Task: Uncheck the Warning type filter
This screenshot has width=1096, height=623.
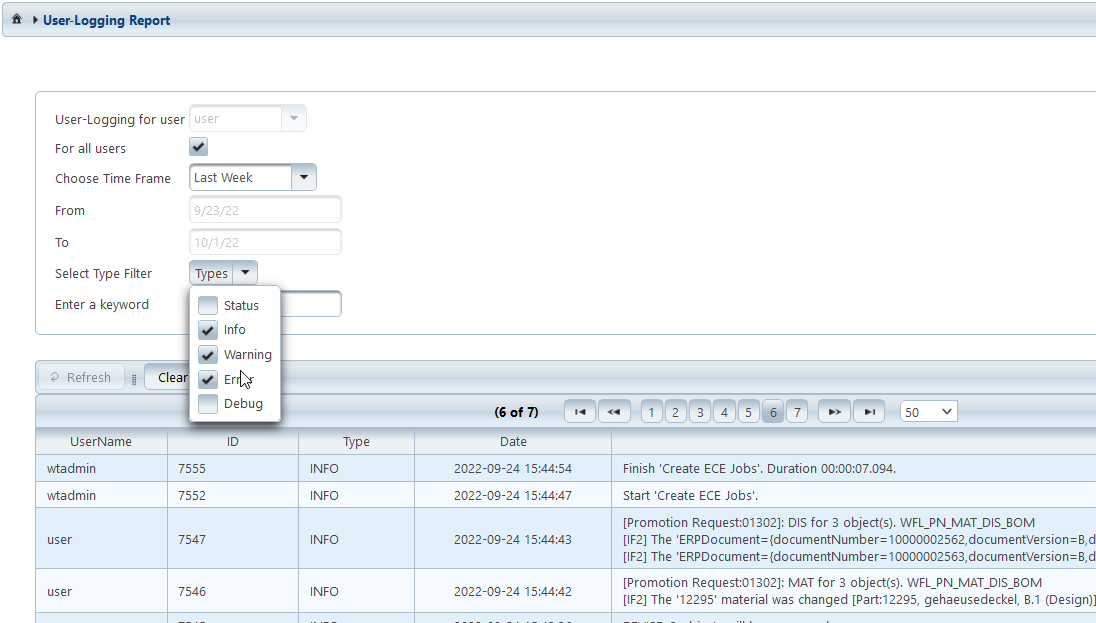Action: pyautogui.click(x=208, y=355)
